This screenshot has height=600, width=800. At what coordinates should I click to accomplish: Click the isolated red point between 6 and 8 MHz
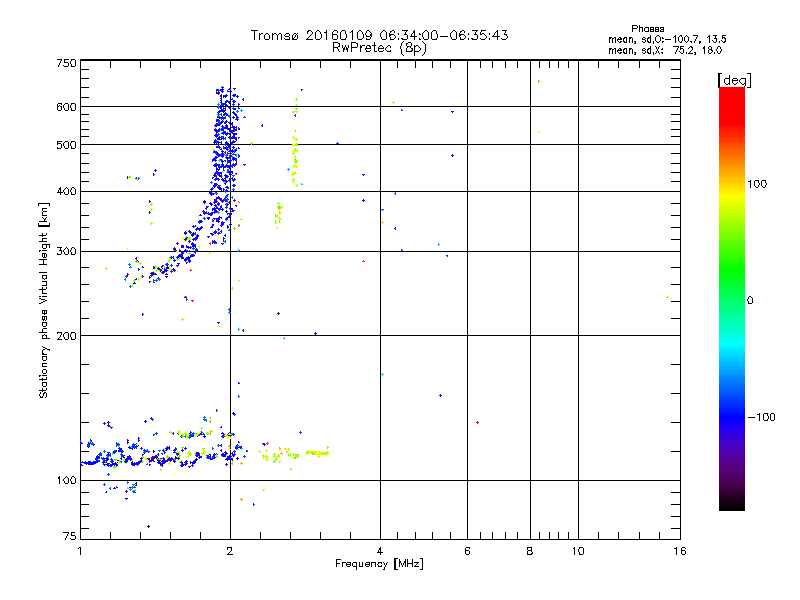[477, 422]
